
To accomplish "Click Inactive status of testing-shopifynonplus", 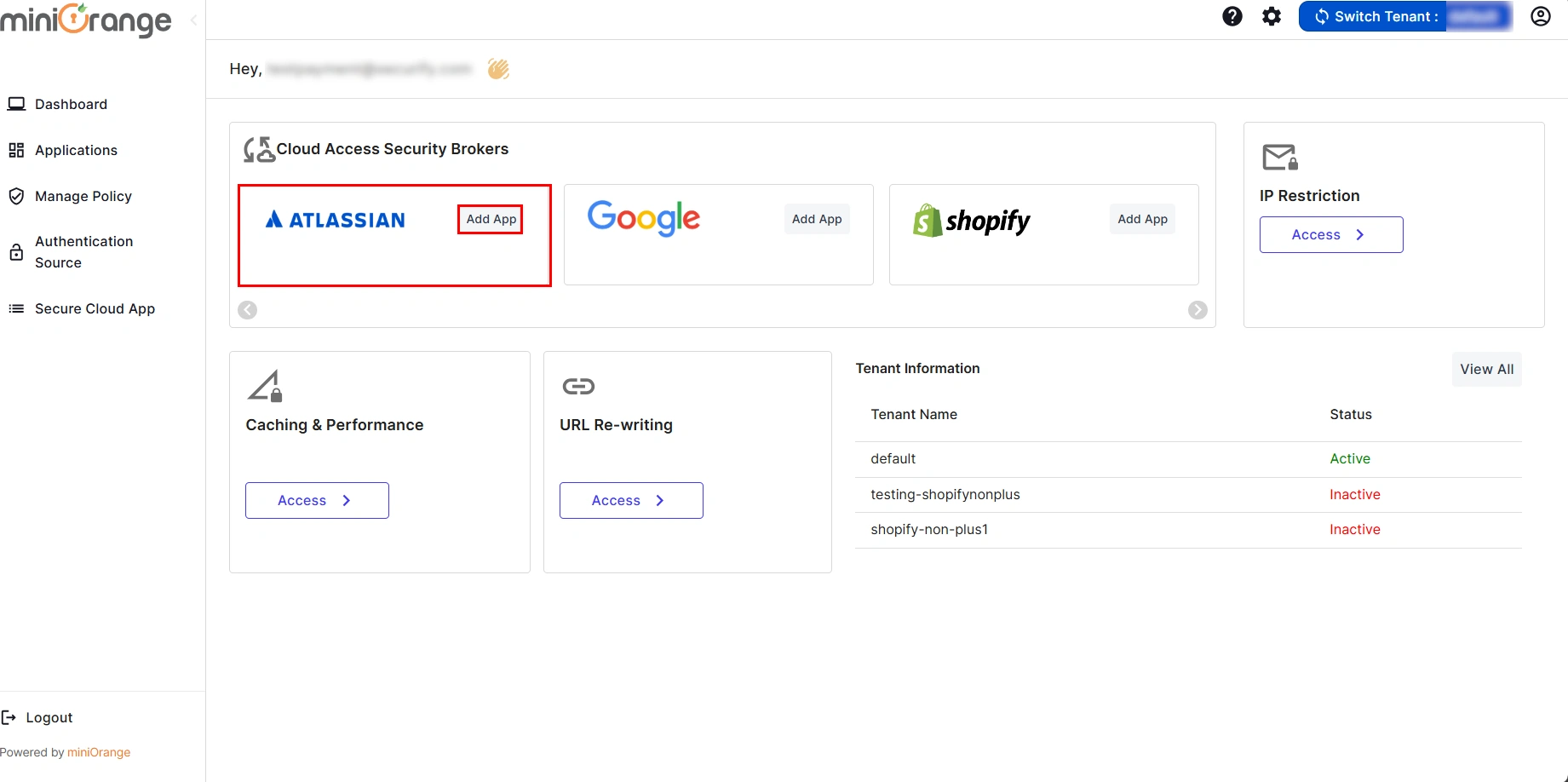I will click(x=1355, y=494).
